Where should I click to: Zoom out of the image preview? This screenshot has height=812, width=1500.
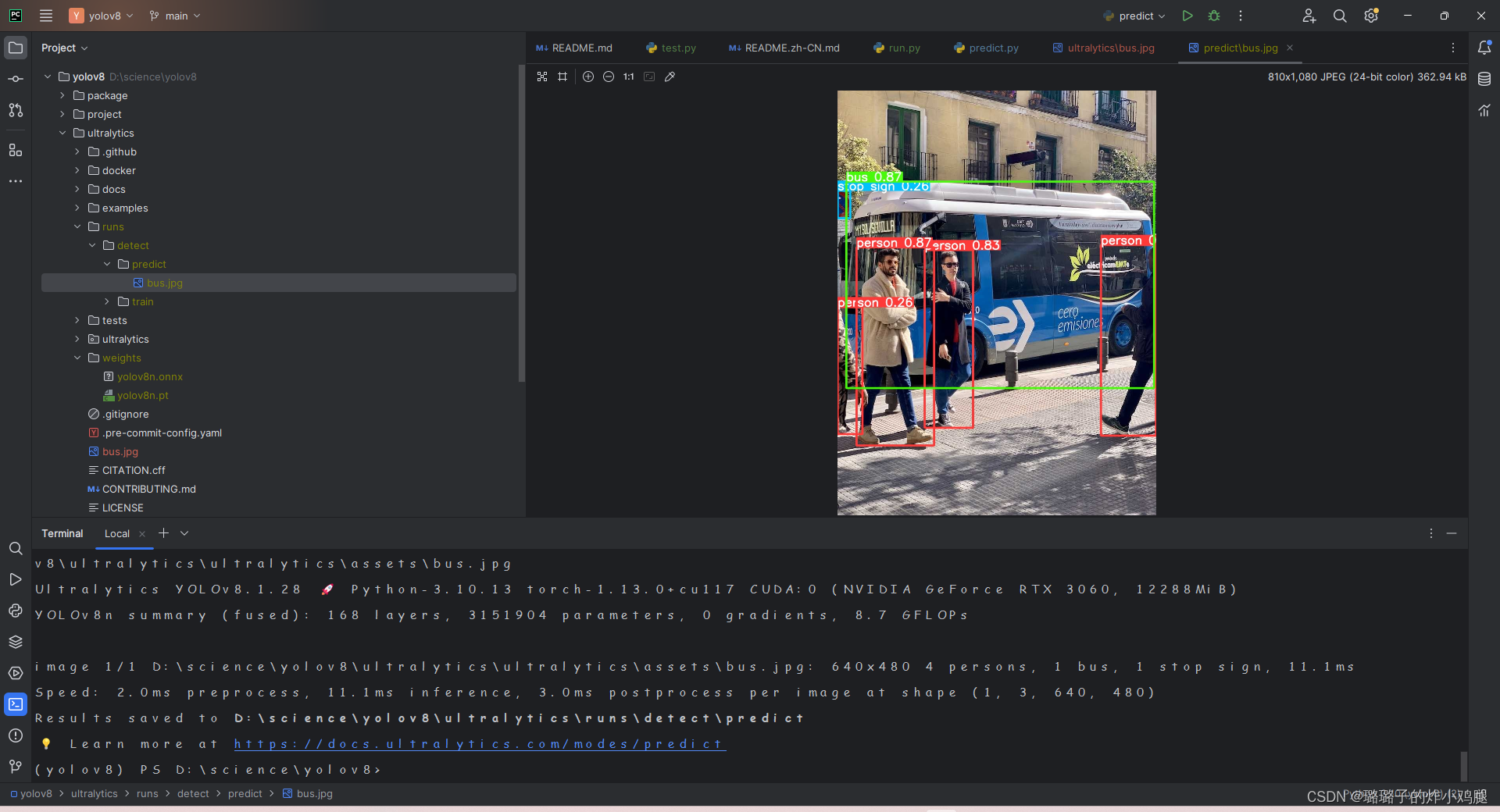[609, 77]
